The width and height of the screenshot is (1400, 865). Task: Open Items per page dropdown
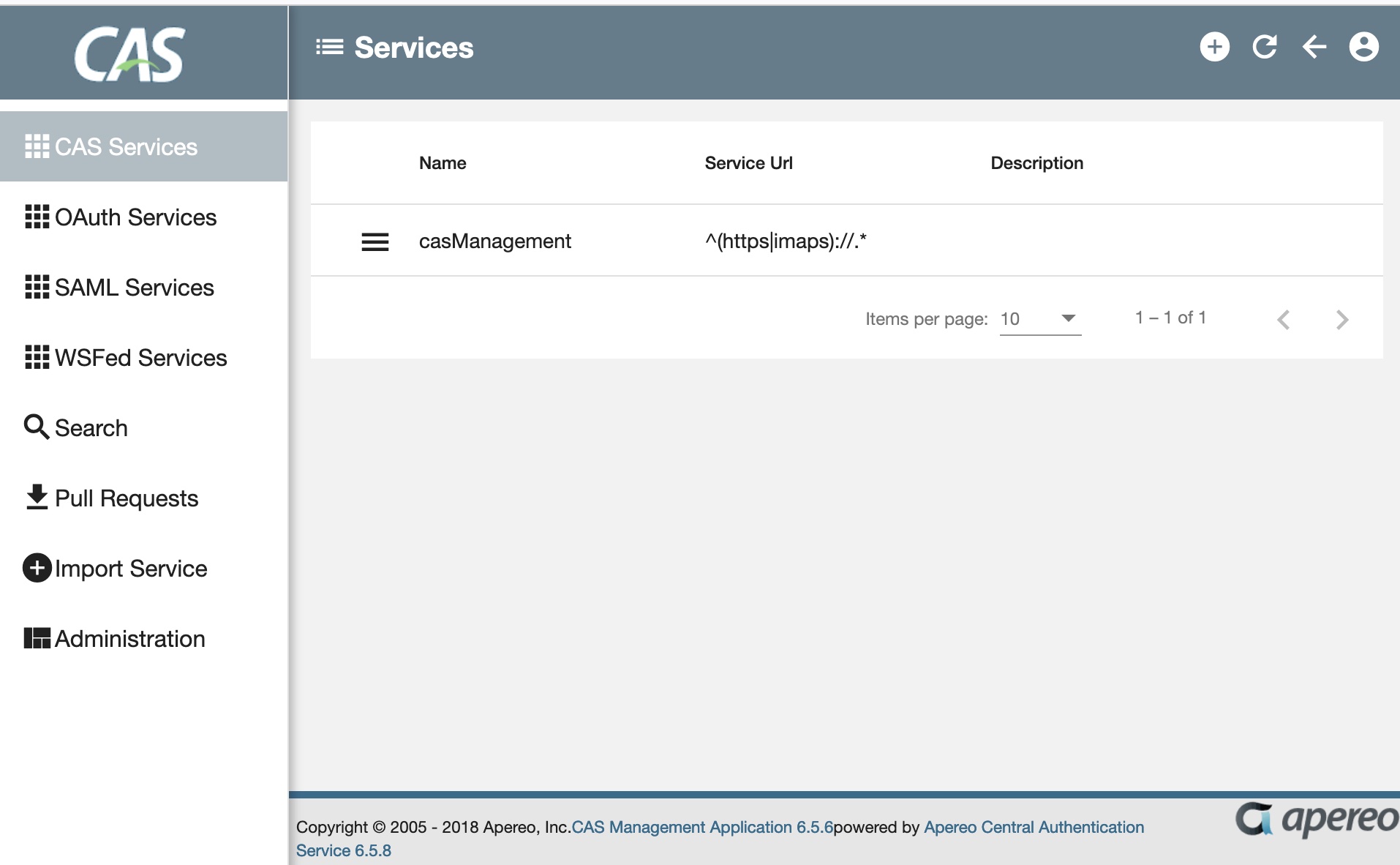[1040, 319]
